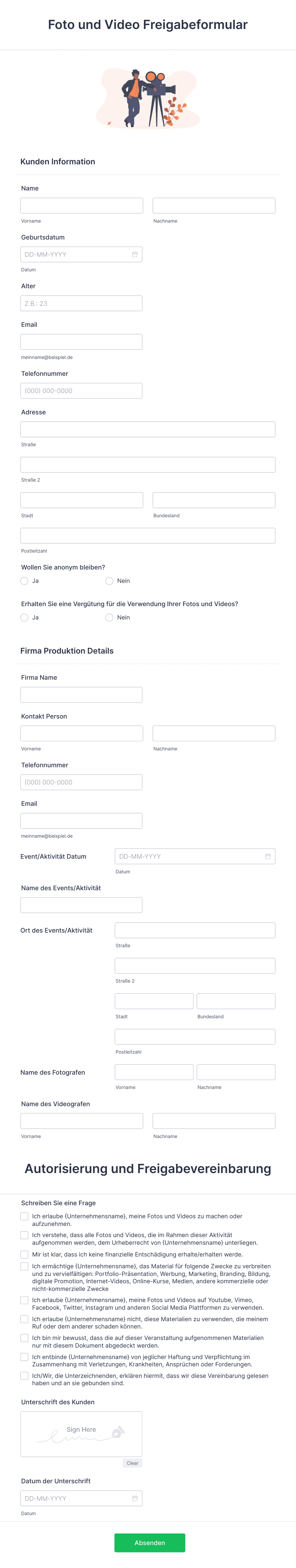Check the Youtube, Vimeo social media permission box
This screenshot has height=1568, width=296.
pos(24,1300)
